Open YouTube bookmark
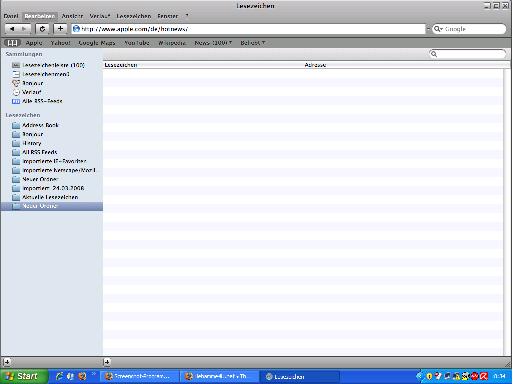Viewport: 514px width, 384px height. click(x=137, y=43)
